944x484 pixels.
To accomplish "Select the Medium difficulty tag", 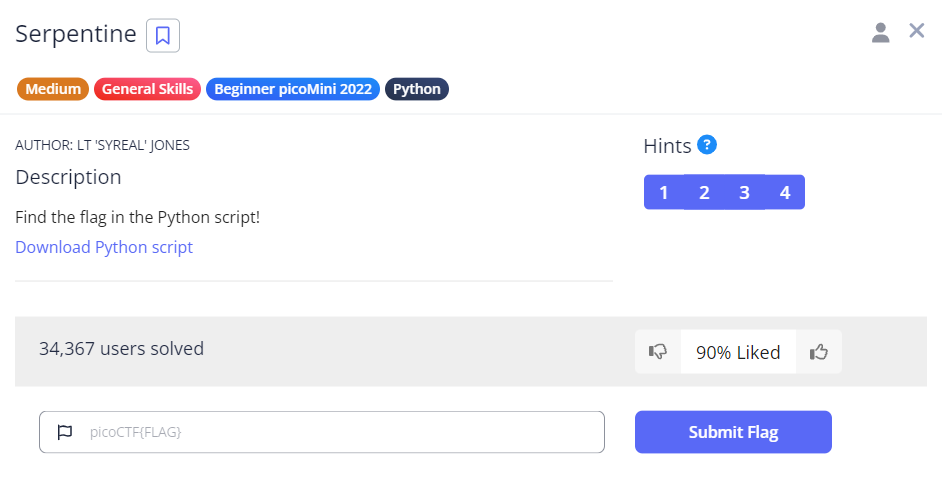I will (x=53, y=89).
